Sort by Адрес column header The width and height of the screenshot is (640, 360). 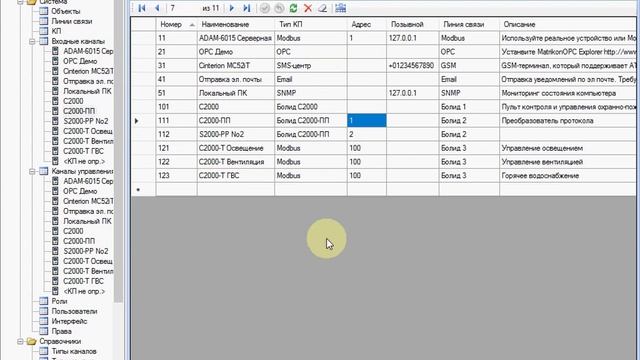pyautogui.click(x=367, y=24)
